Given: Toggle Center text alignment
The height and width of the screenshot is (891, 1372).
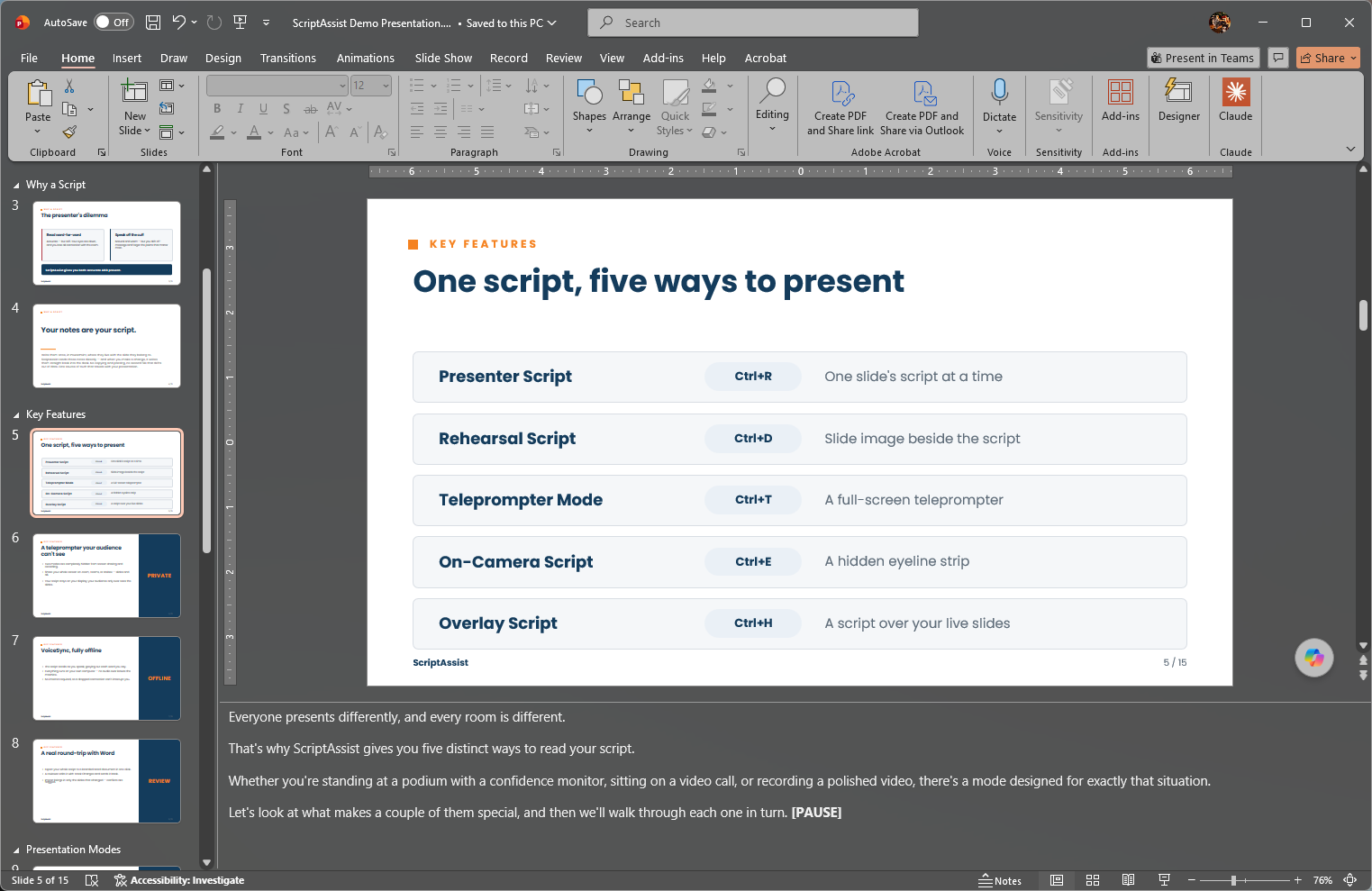Looking at the screenshot, I should (441, 132).
